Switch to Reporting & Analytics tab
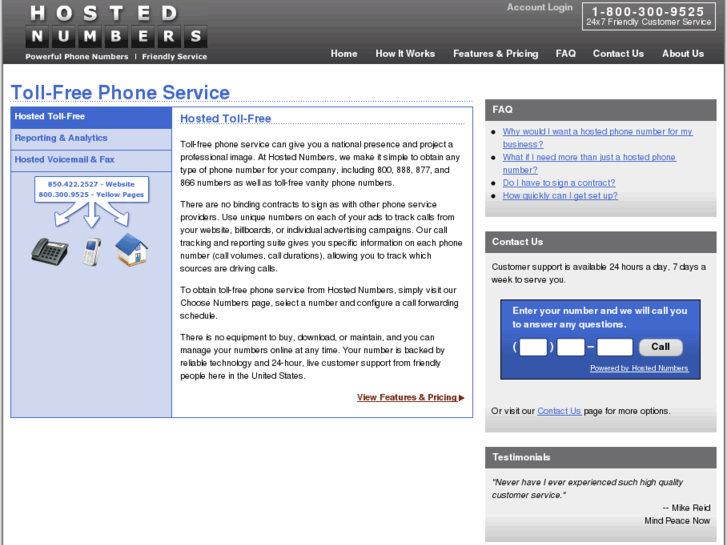This screenshot has height=545, width=727. (91, 139)
